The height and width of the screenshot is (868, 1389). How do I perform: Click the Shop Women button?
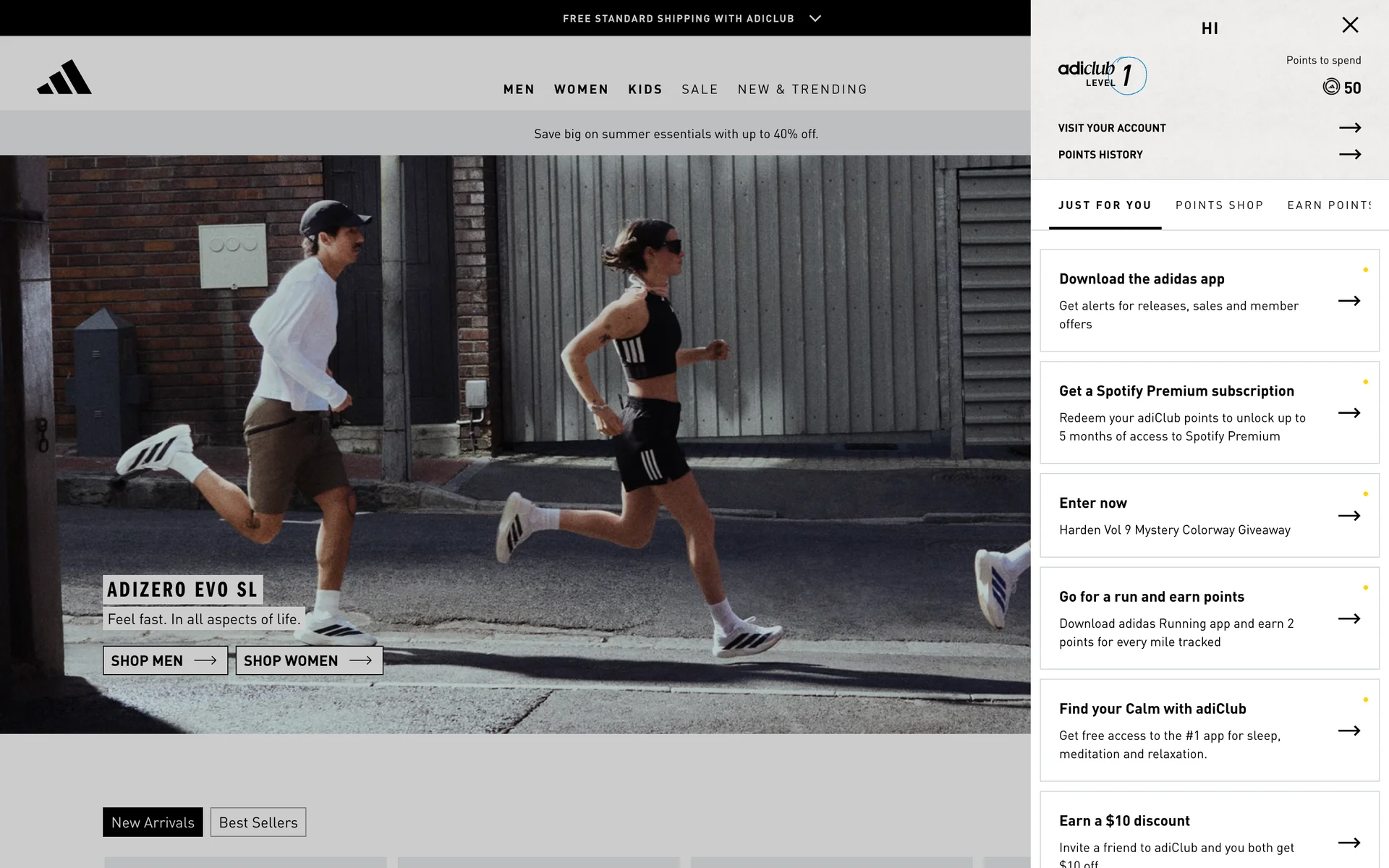(x=309, y=660)
